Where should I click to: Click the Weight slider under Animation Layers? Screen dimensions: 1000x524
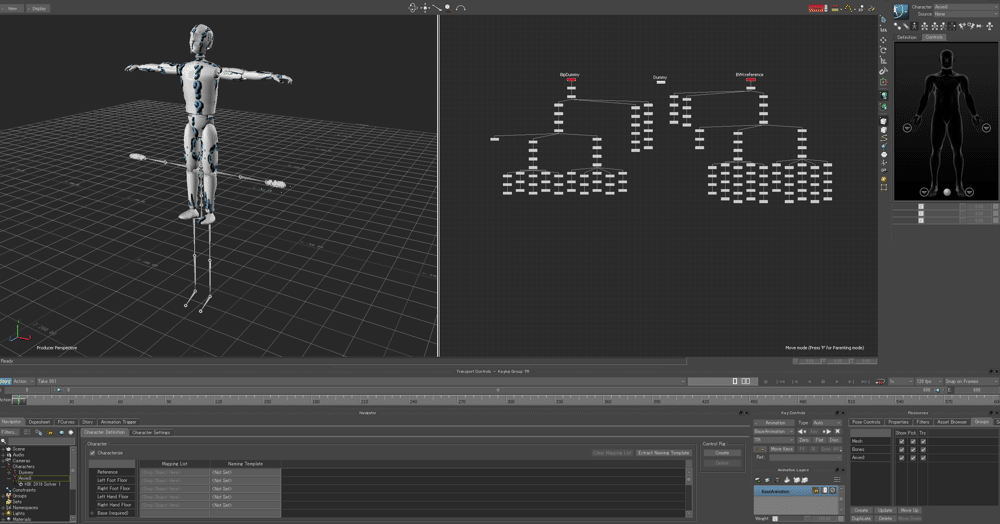[792, 518]
